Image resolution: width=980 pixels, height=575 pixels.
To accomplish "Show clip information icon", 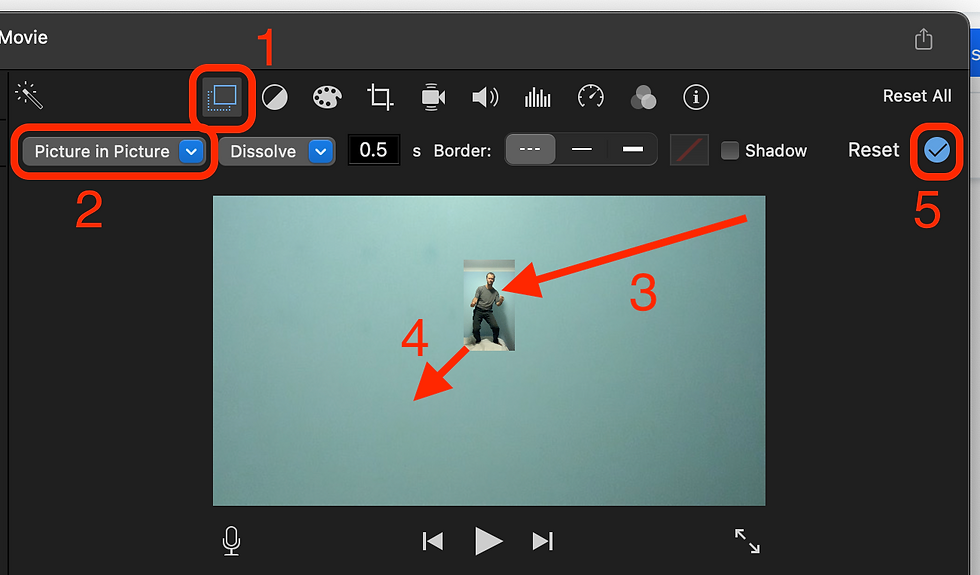I will [696, 98].
